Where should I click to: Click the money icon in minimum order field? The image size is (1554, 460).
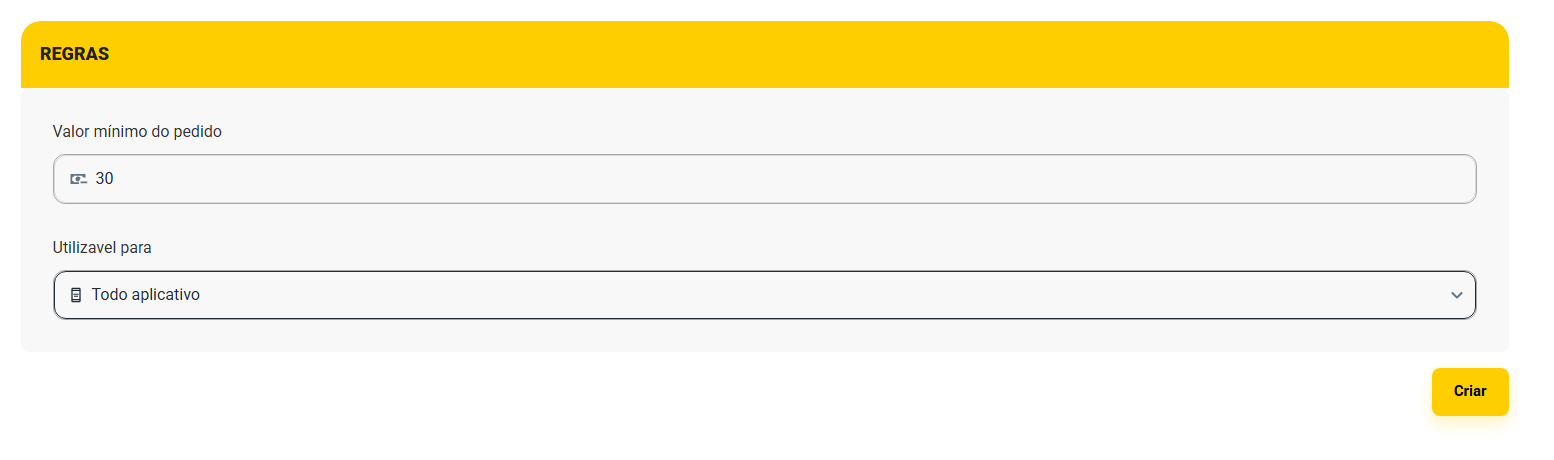pos(77,179)
